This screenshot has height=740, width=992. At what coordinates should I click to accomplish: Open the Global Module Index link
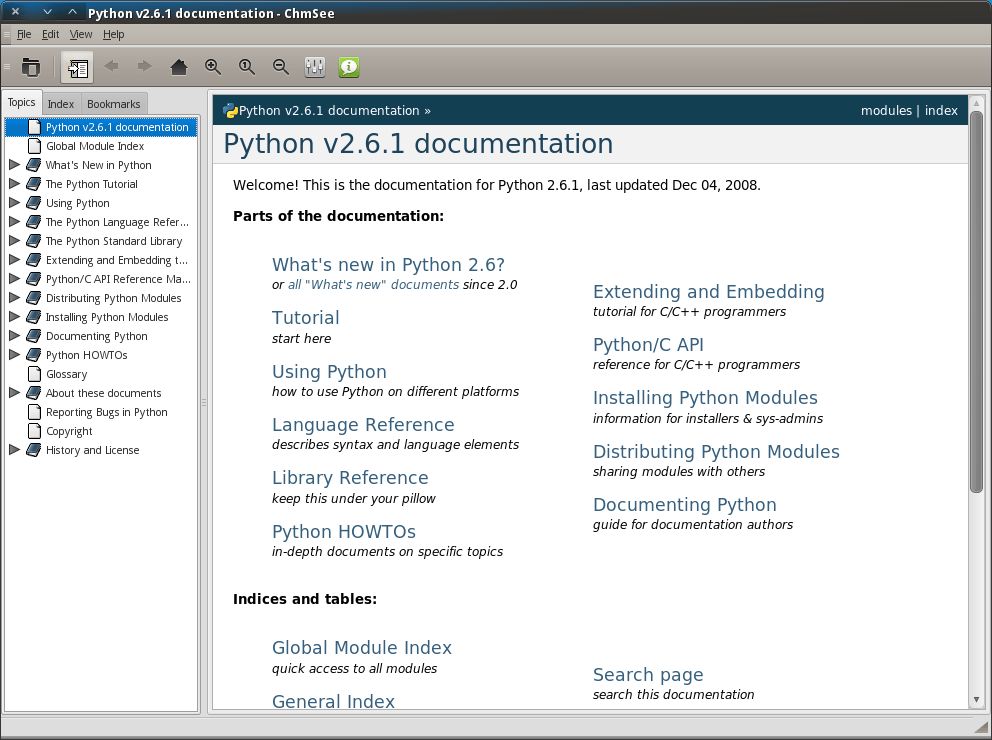(362, 648)
